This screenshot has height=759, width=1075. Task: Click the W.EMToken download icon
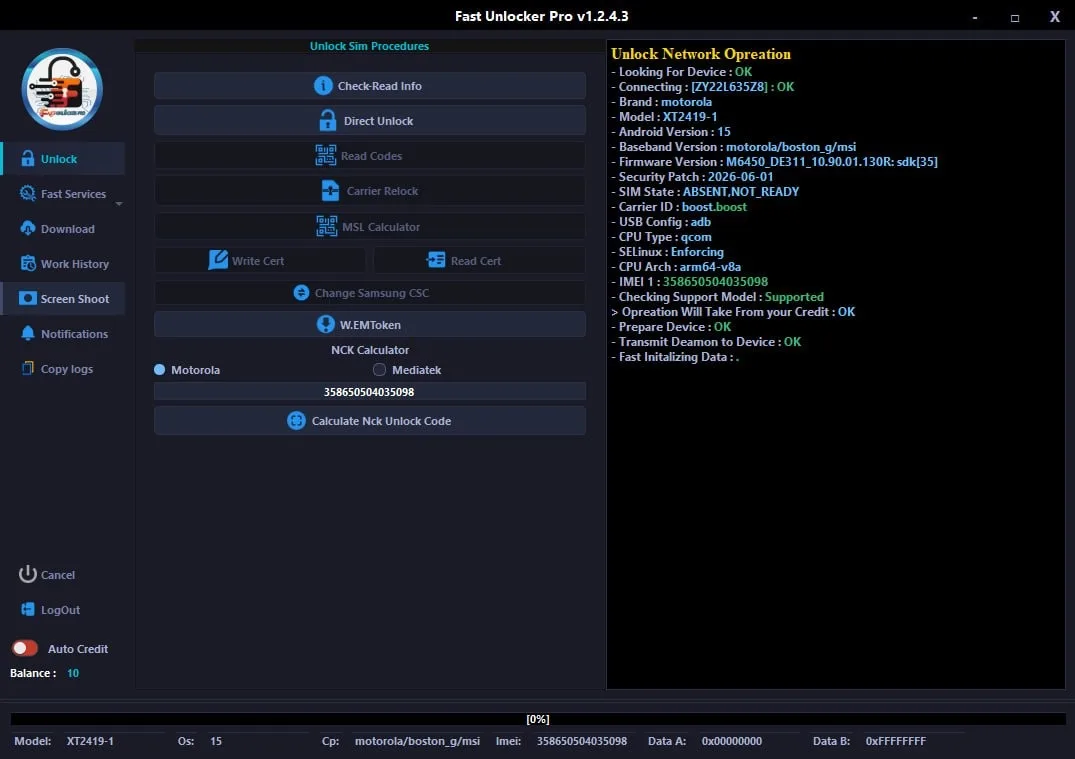[326, 324]
